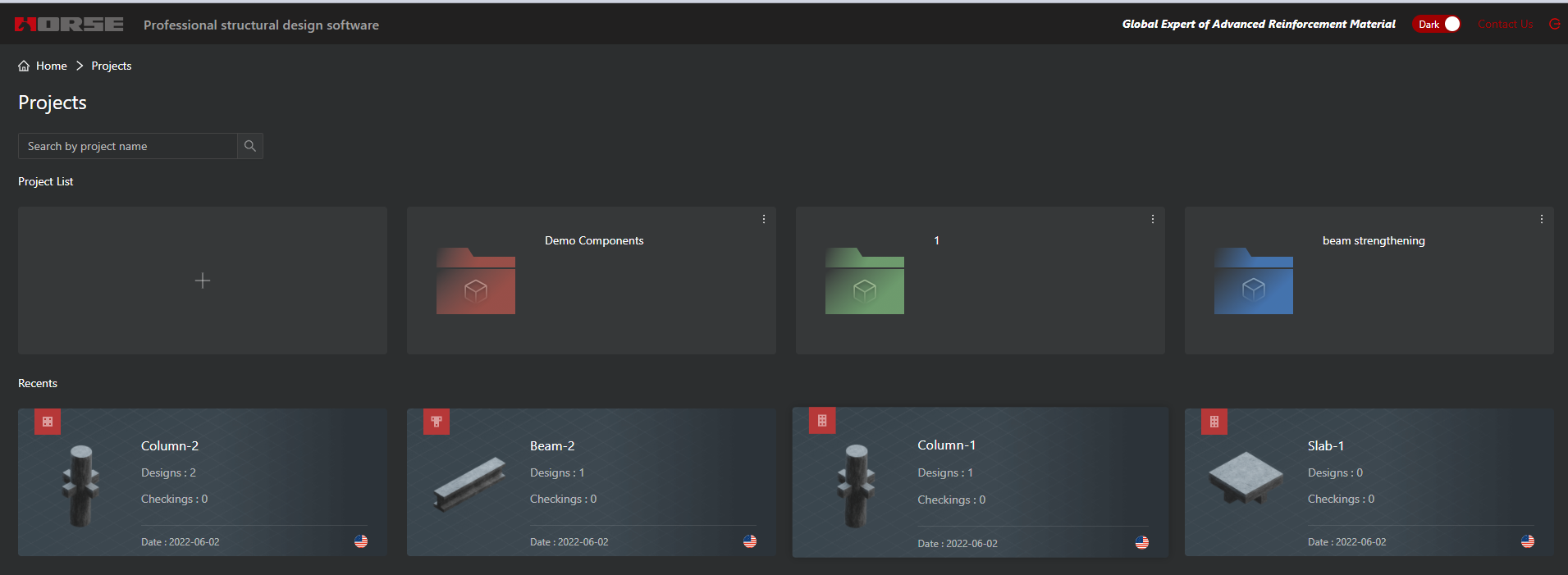
Task: Click the logout icon at top right
Action: tap(1554, 25)
